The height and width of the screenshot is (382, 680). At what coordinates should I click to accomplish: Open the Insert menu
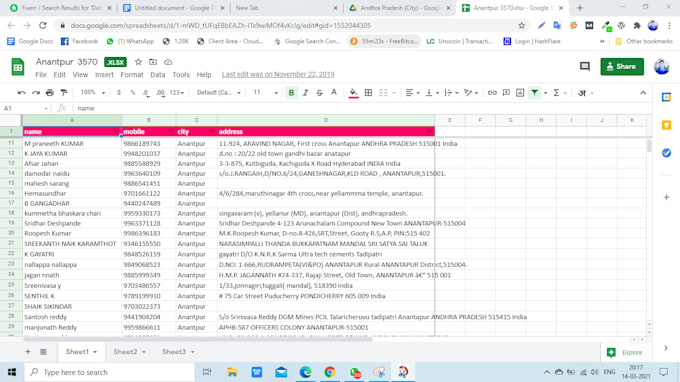click(104, 75)
